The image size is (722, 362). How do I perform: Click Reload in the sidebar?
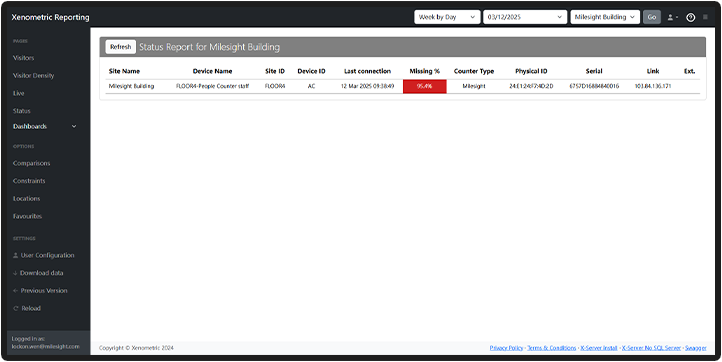[27, 308]
